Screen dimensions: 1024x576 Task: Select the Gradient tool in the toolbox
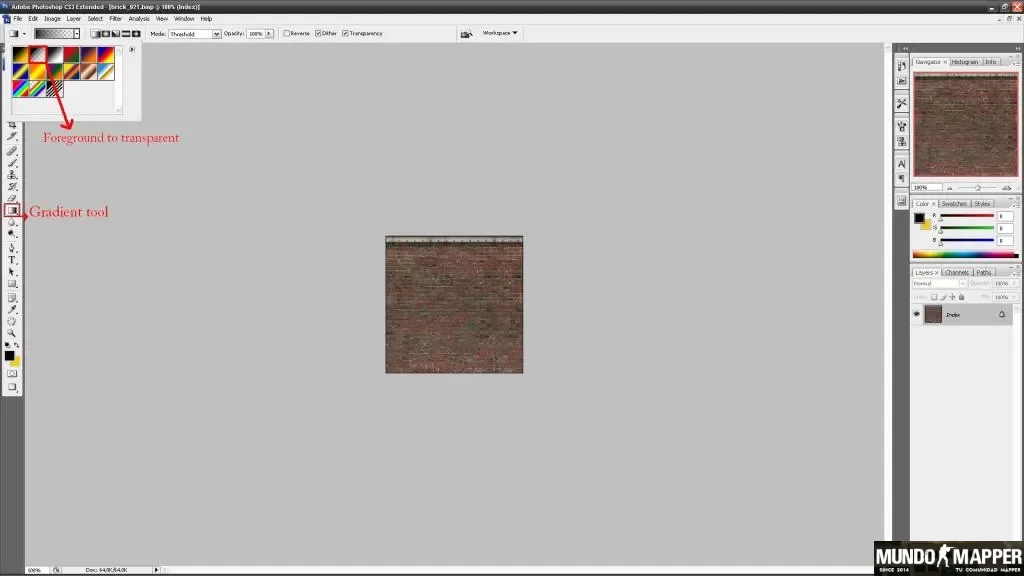12,210
